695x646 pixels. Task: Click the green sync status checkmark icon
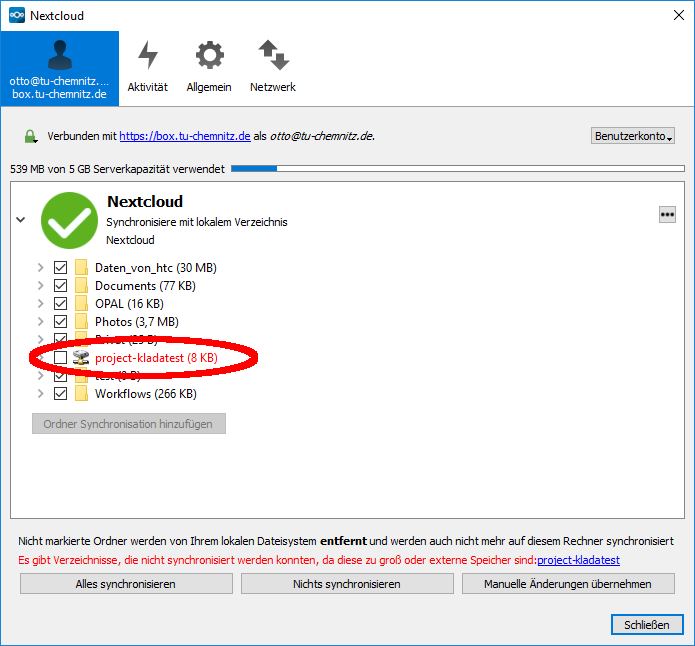69,221
